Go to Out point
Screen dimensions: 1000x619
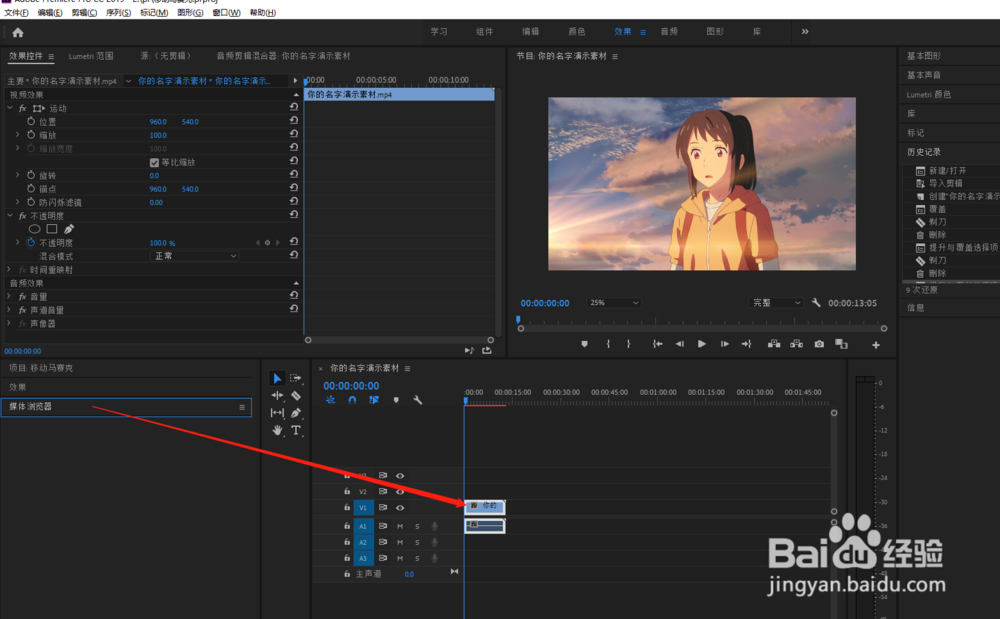[x=747, y=344]
